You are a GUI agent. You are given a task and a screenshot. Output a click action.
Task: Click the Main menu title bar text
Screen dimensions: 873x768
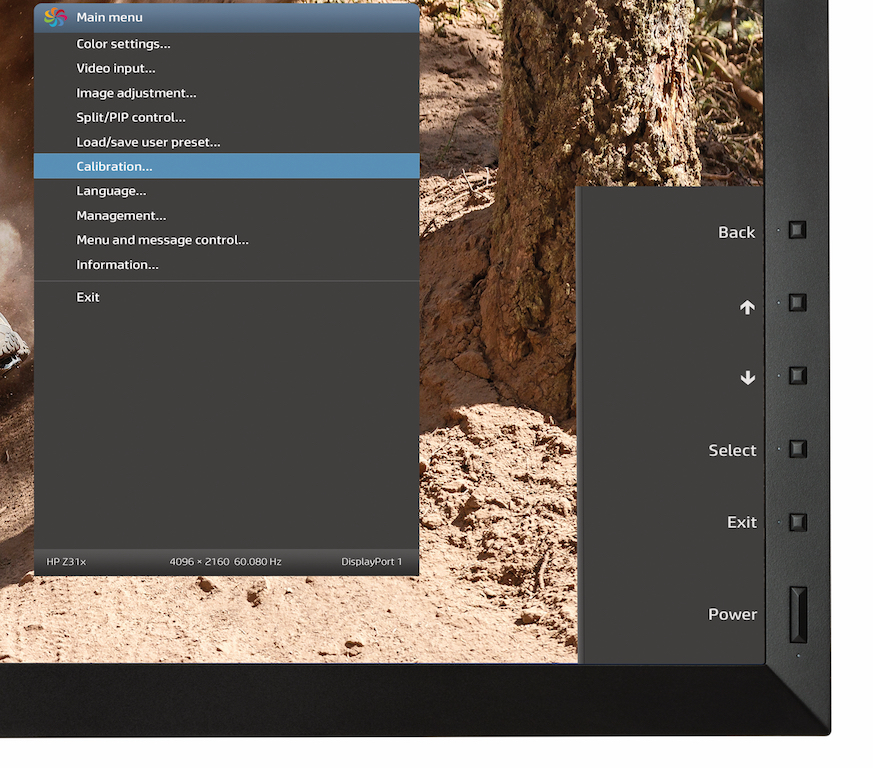pos(109,17)
